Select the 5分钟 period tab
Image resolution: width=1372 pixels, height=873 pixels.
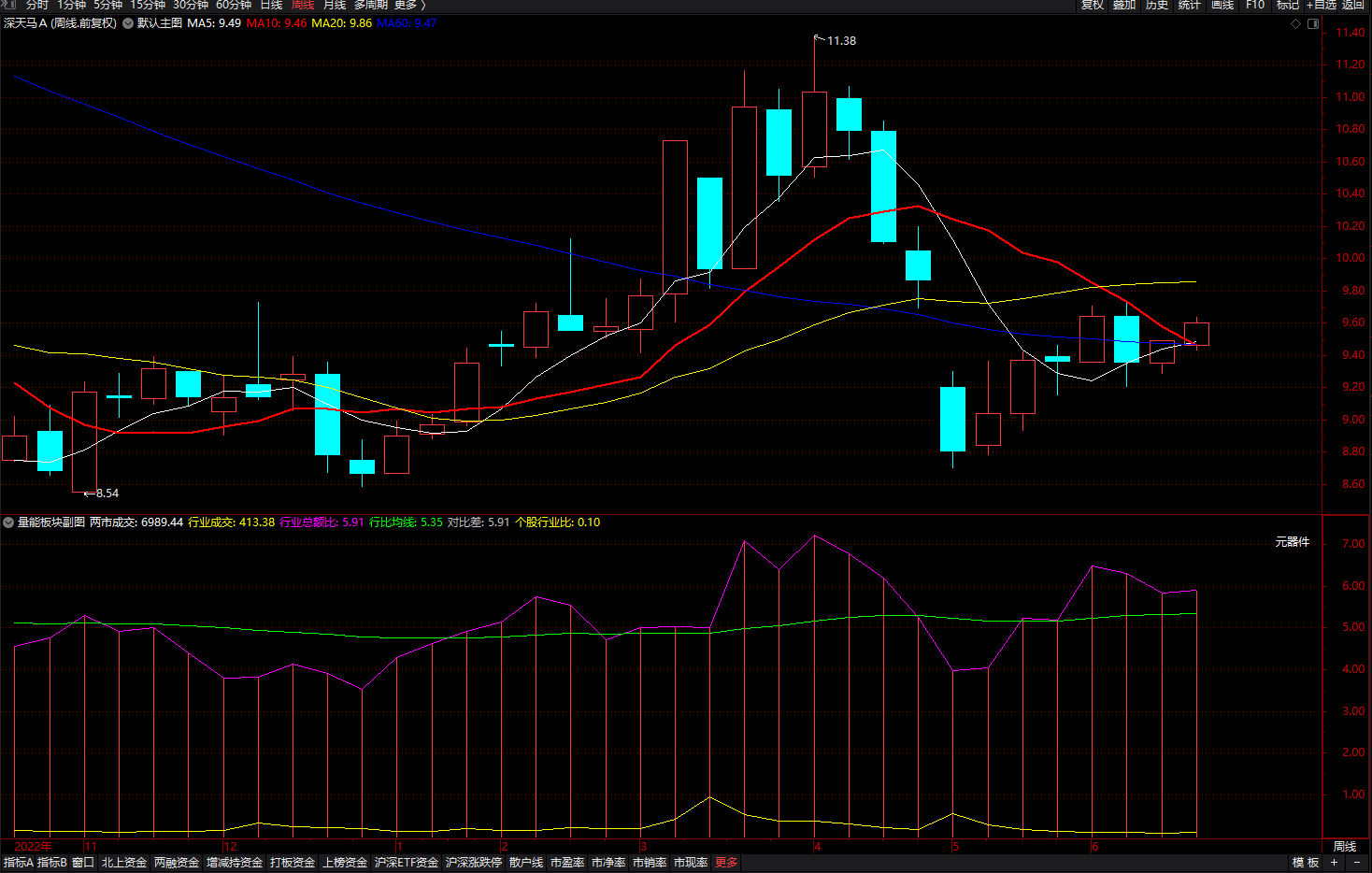tap(107, 5)
